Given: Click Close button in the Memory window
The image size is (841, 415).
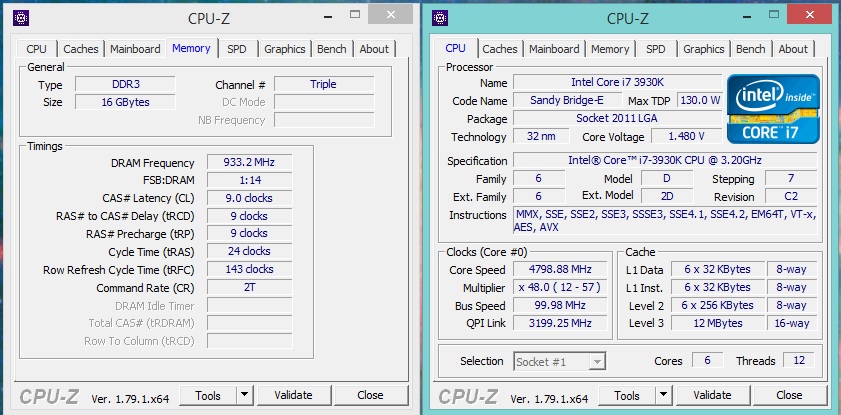Looking at the screenshot, I should (x=370, y=396).
